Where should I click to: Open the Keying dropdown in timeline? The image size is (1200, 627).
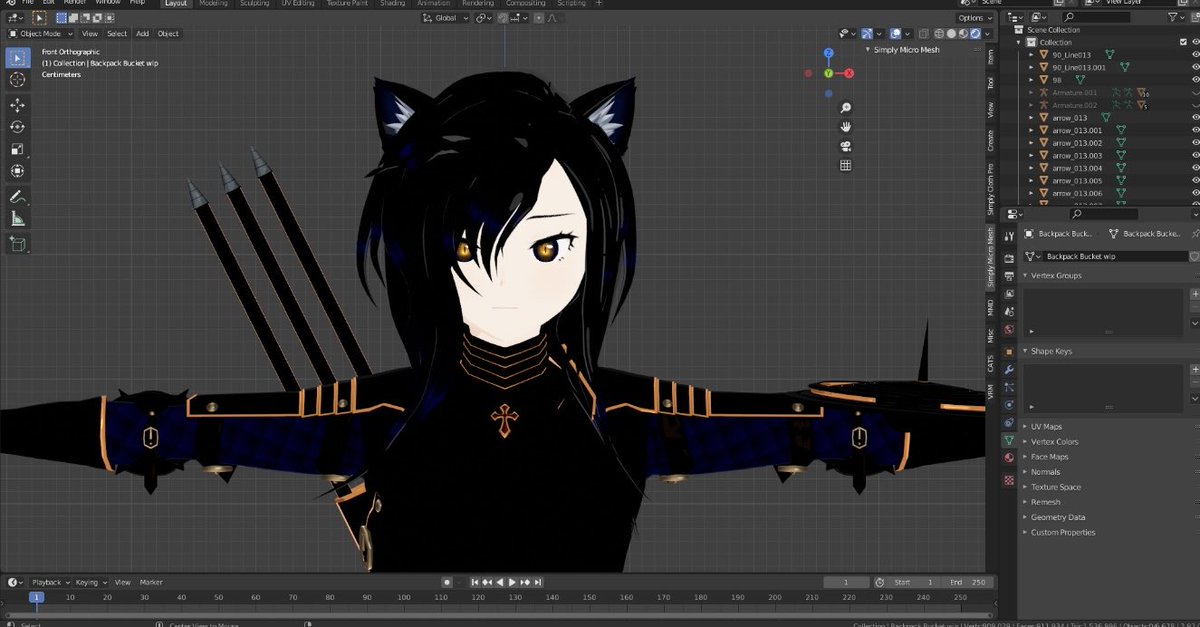click(x=89, y=582)
